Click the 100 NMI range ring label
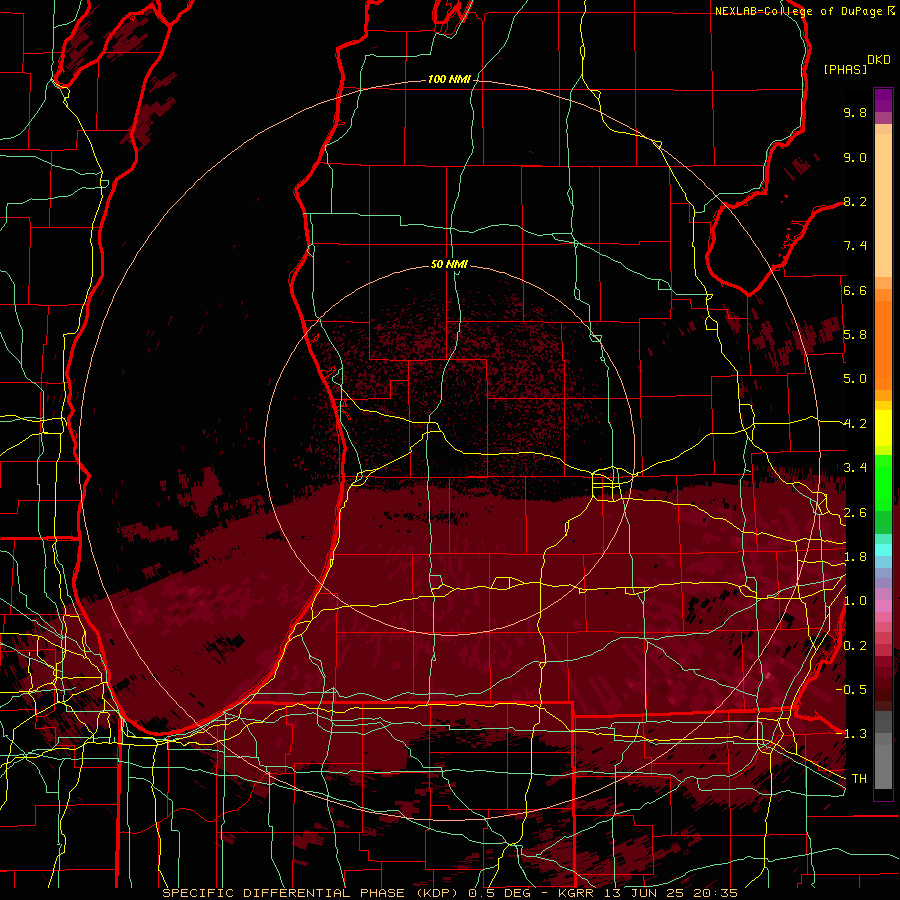 pyautogui.click(x=449, y=79)
